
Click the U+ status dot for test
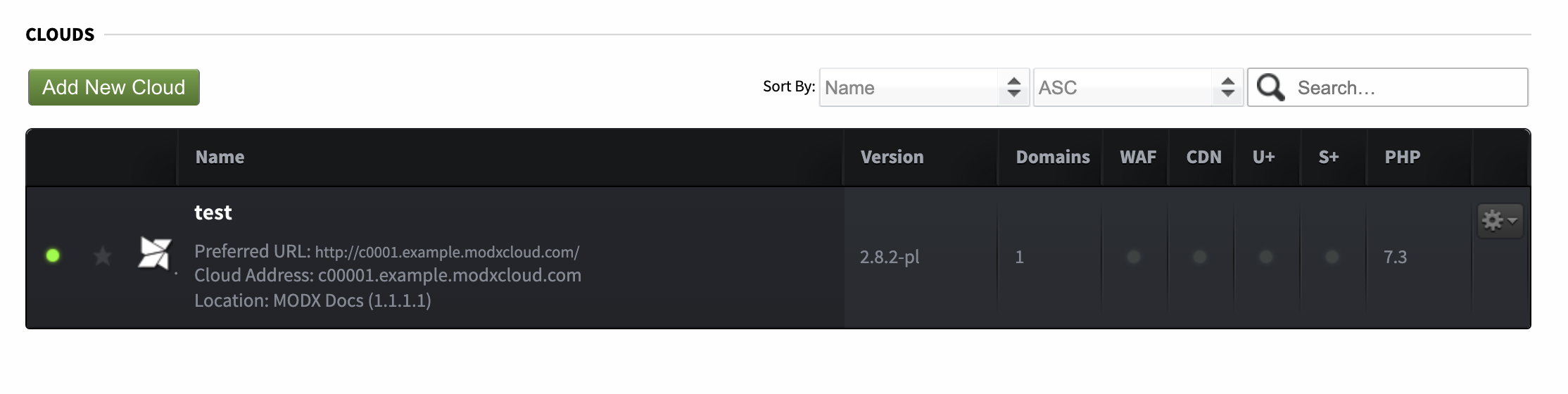coord(1266,257)
